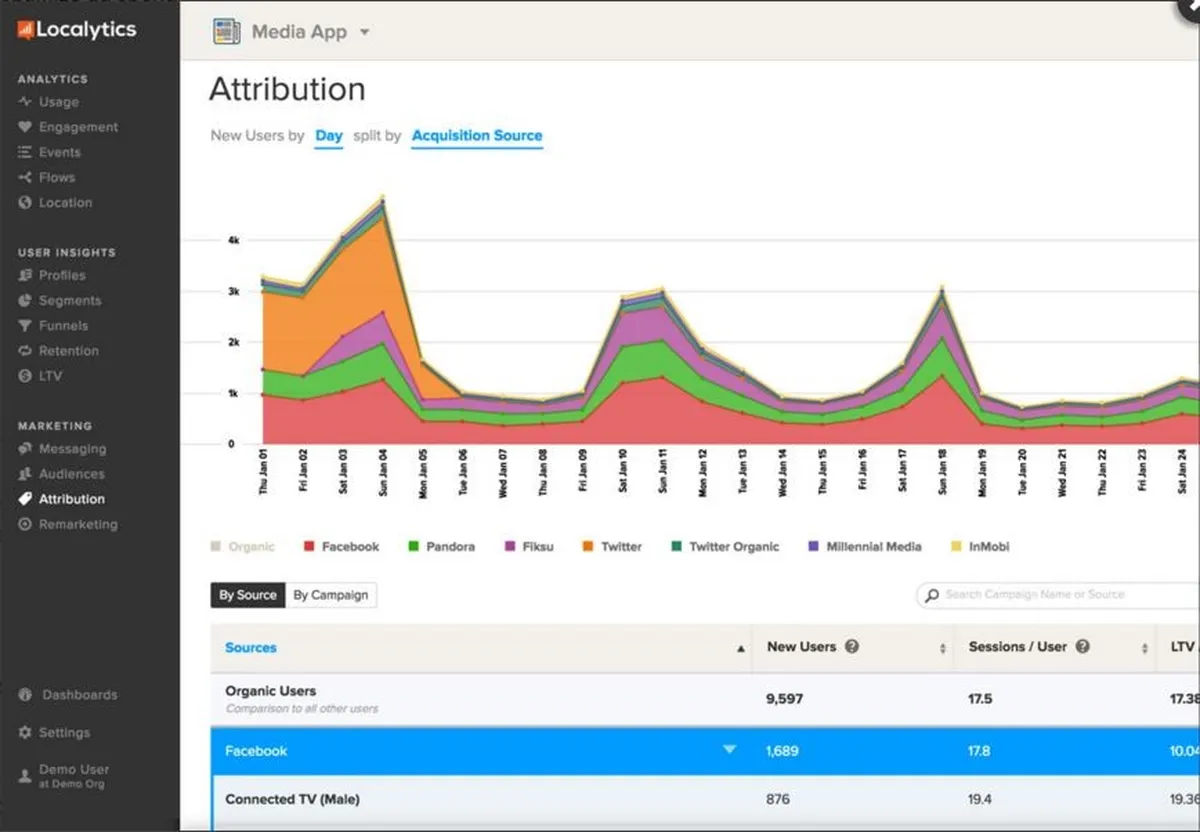Click the Localytics logo icon
This screenshot has height=832, width=1200.
click(x=25, y=30)
